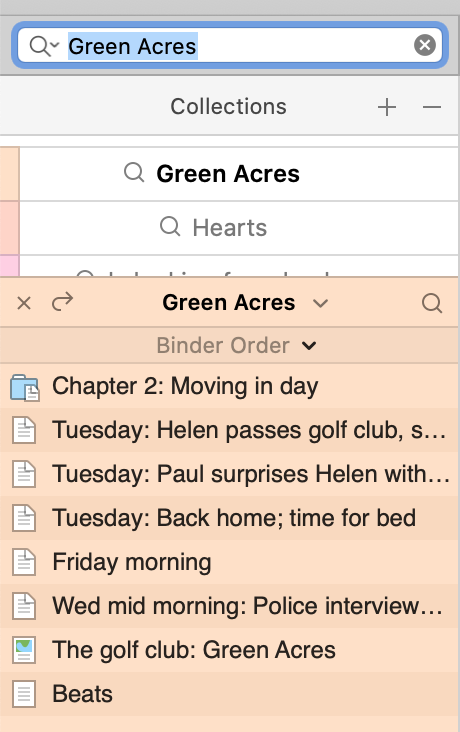The width and height of the screenshot is (460, 732).
Task: Clear the Green Acres search text
Action: click(x=425, y=45)
